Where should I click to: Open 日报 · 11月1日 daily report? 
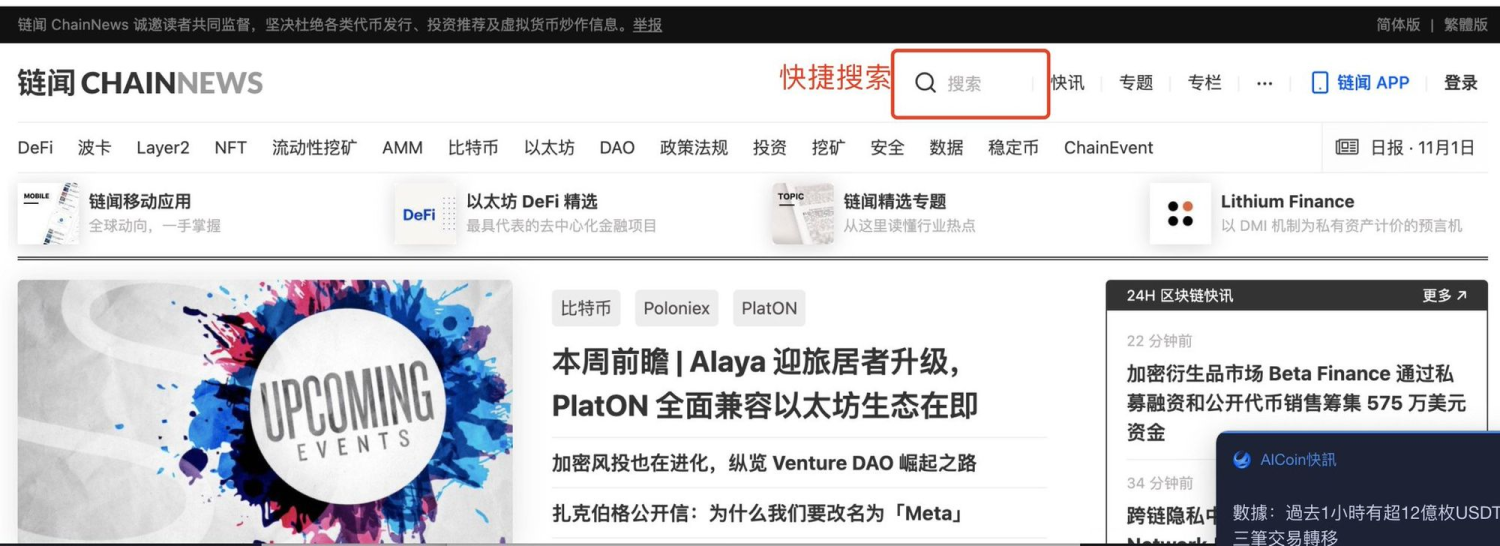[x=1422, y=148]
